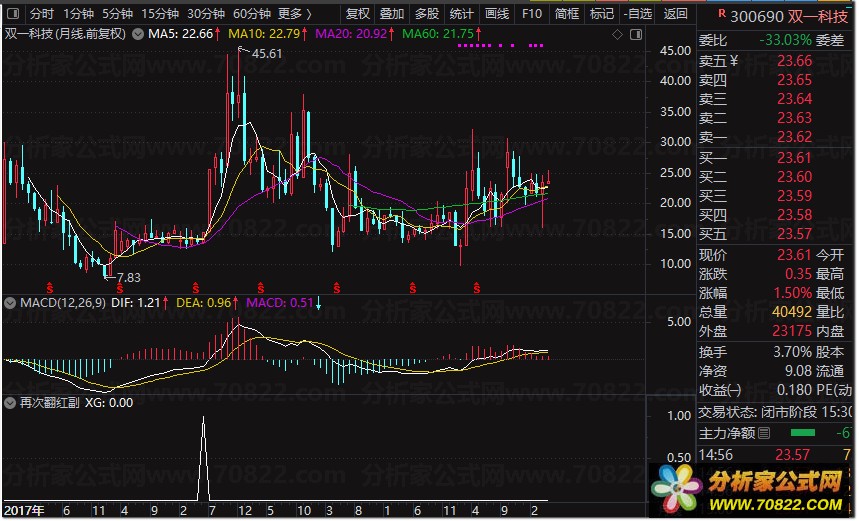Click the 外盘 23175 value
The image size is (859, 521).
792,331
